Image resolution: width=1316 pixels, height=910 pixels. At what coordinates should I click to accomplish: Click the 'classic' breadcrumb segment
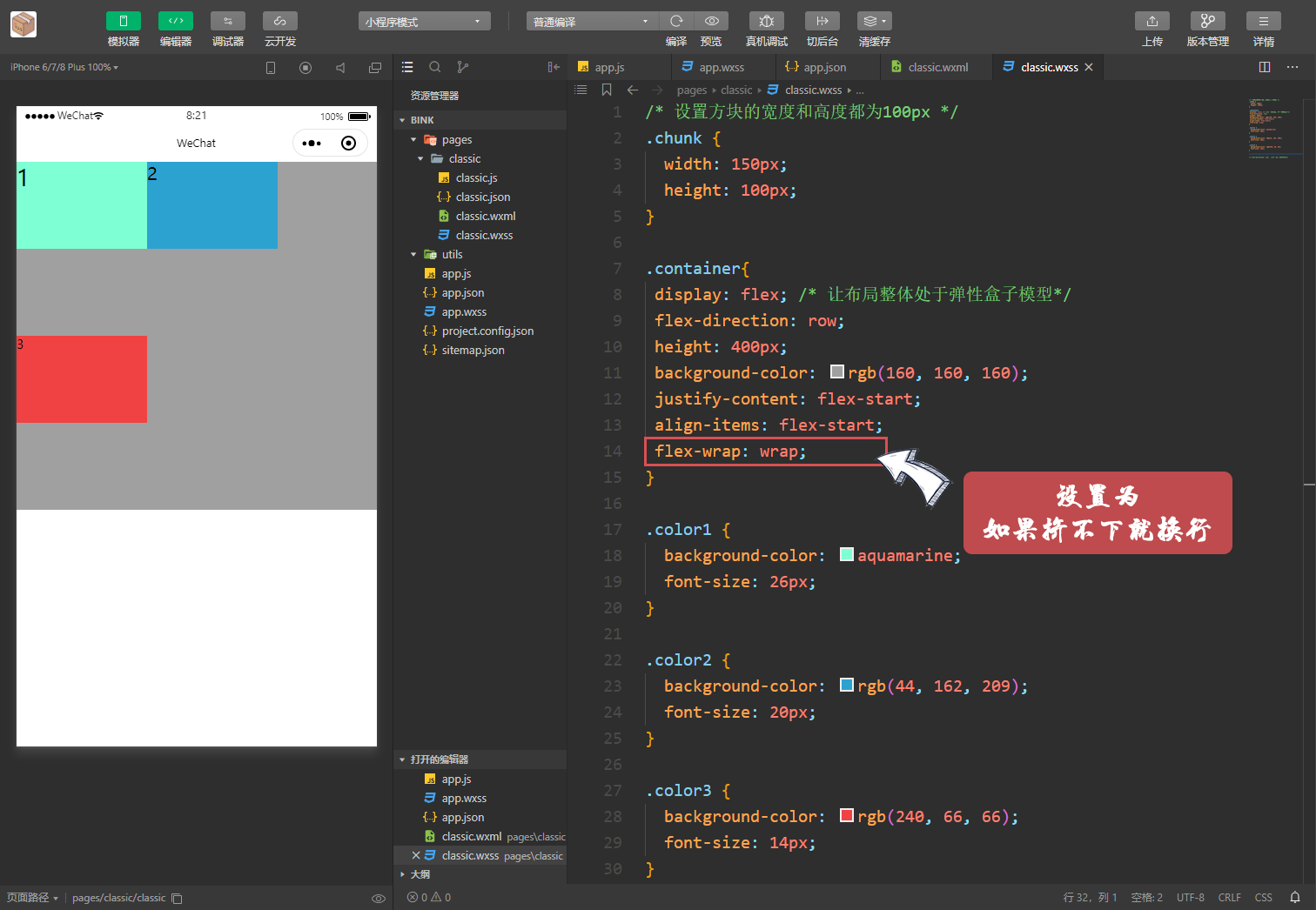click(x=736, y=90)
